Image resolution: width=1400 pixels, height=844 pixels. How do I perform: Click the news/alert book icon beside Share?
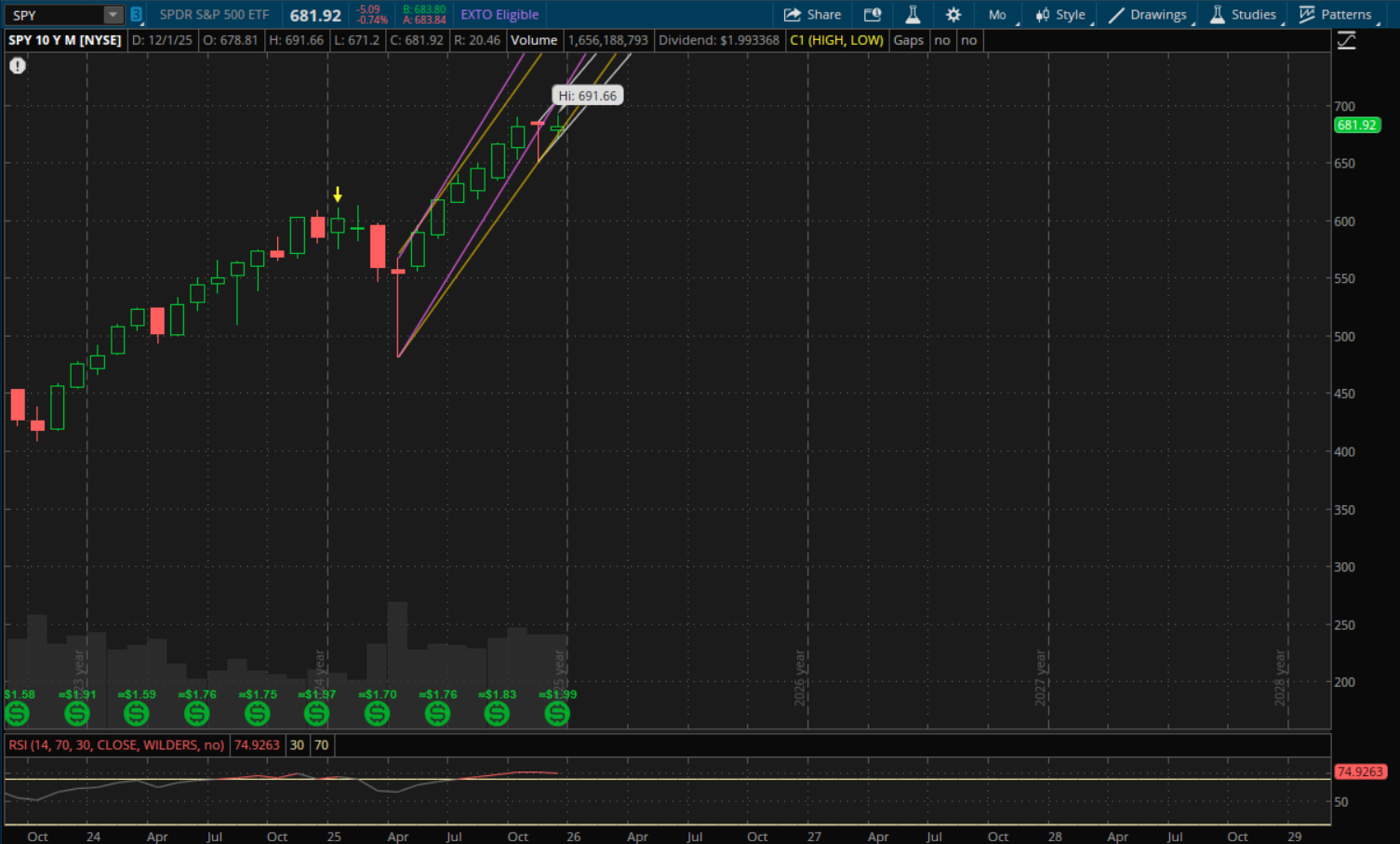tap(873, 15)
